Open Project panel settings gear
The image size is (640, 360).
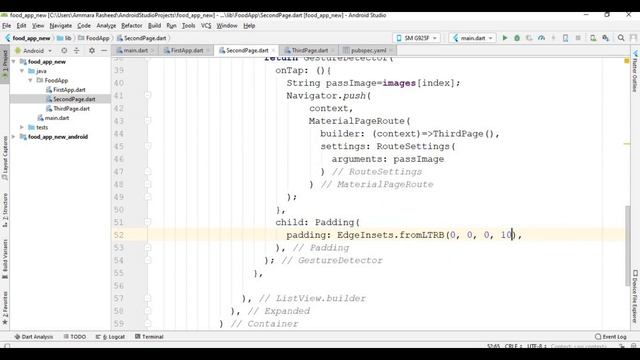[92, 51]
